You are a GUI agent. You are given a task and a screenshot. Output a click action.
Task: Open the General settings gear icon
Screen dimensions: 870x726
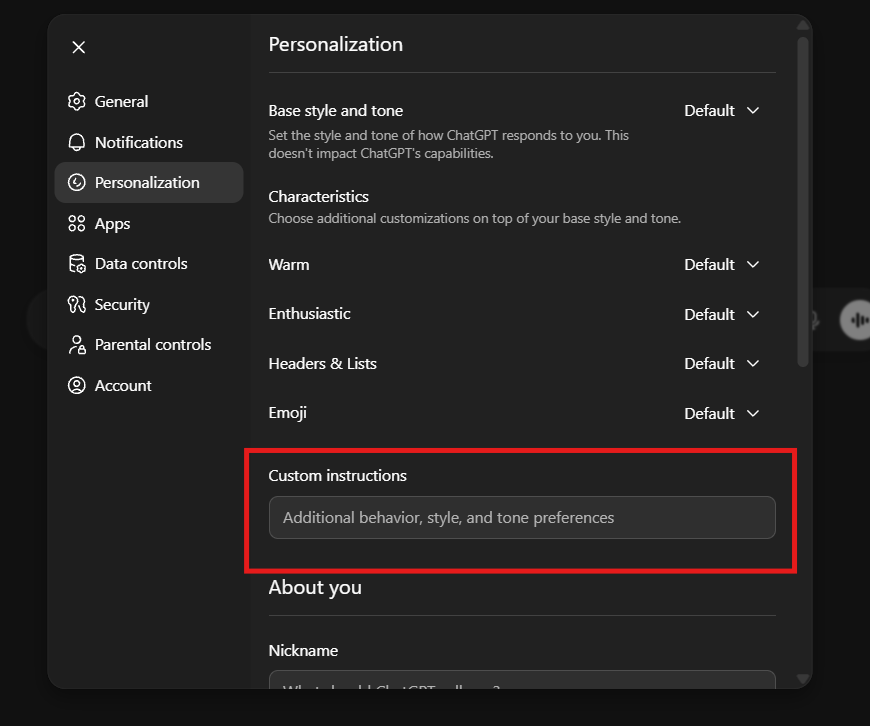(78, 101)
